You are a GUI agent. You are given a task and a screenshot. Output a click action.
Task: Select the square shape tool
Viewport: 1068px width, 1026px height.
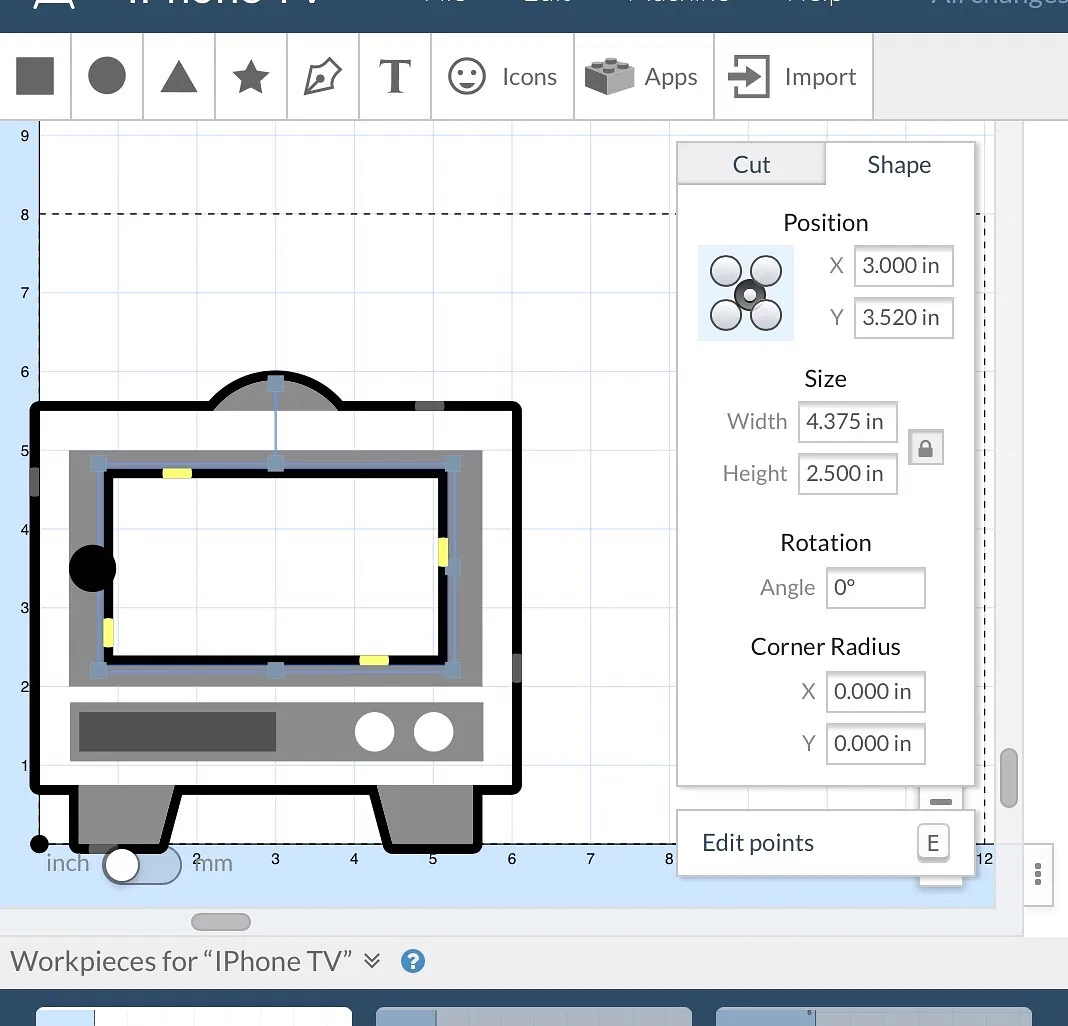point(35,77)
